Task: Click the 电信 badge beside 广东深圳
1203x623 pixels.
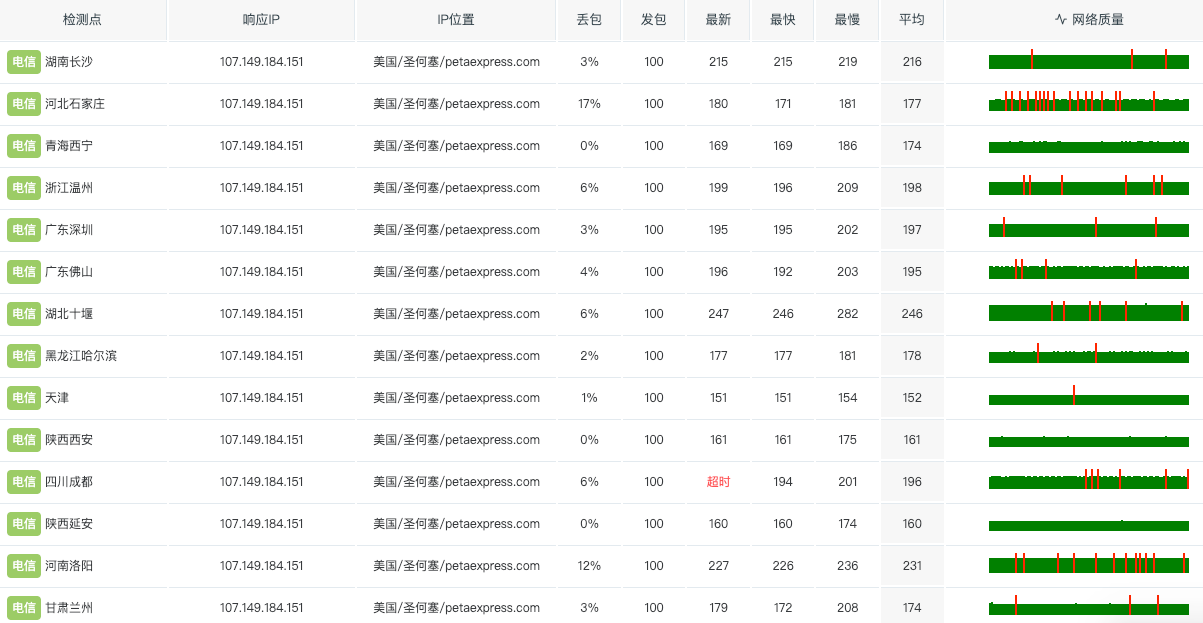Action: (x=23, y=230)
